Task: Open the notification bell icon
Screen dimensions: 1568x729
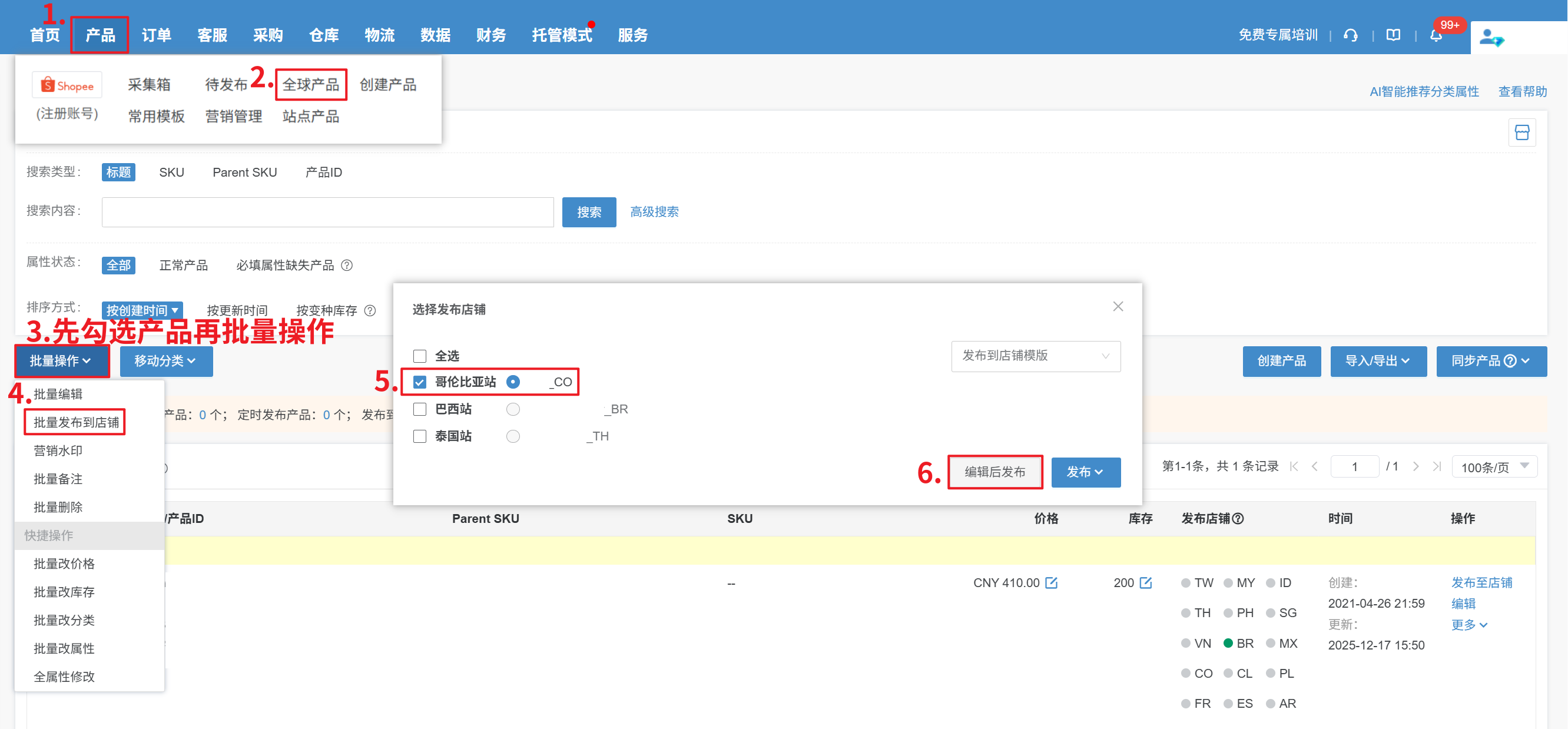Action: (x=1436, y=35)
